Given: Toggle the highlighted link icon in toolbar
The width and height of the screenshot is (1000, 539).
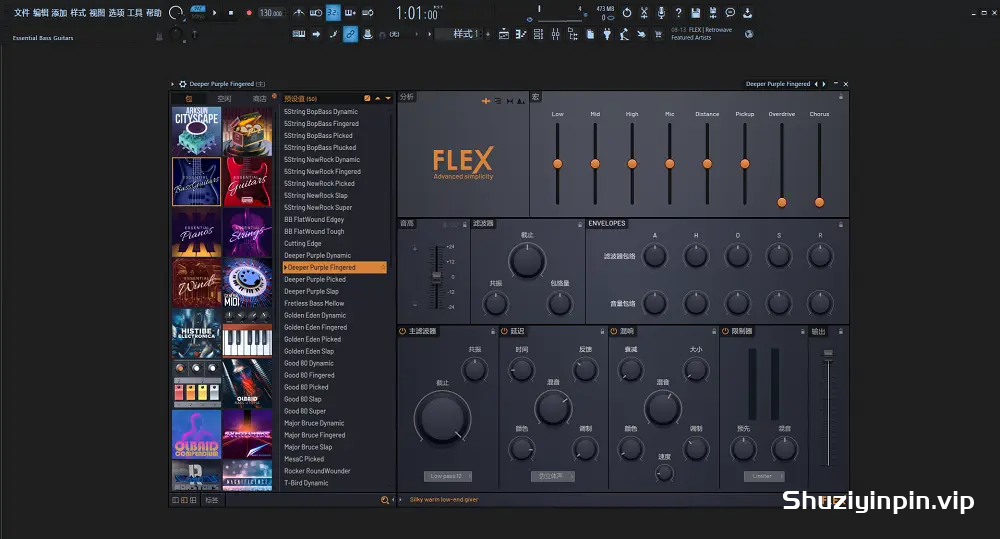Looking at the screenshot, I should tap(350, 34).
